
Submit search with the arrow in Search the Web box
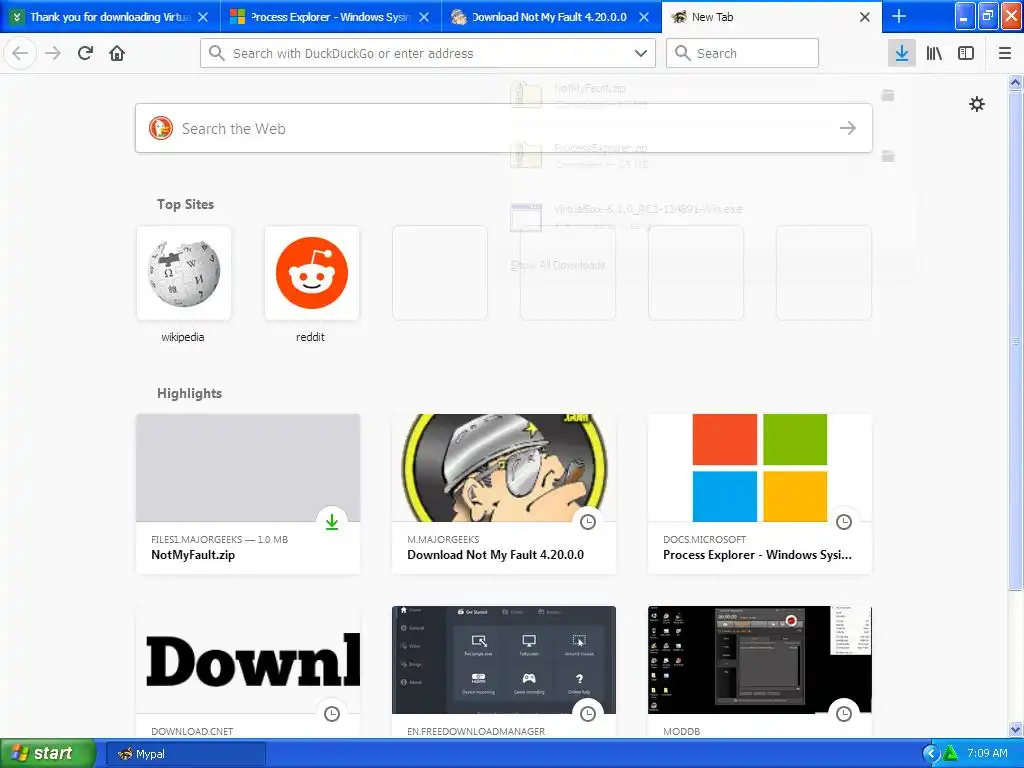click(x=848, y=128)
